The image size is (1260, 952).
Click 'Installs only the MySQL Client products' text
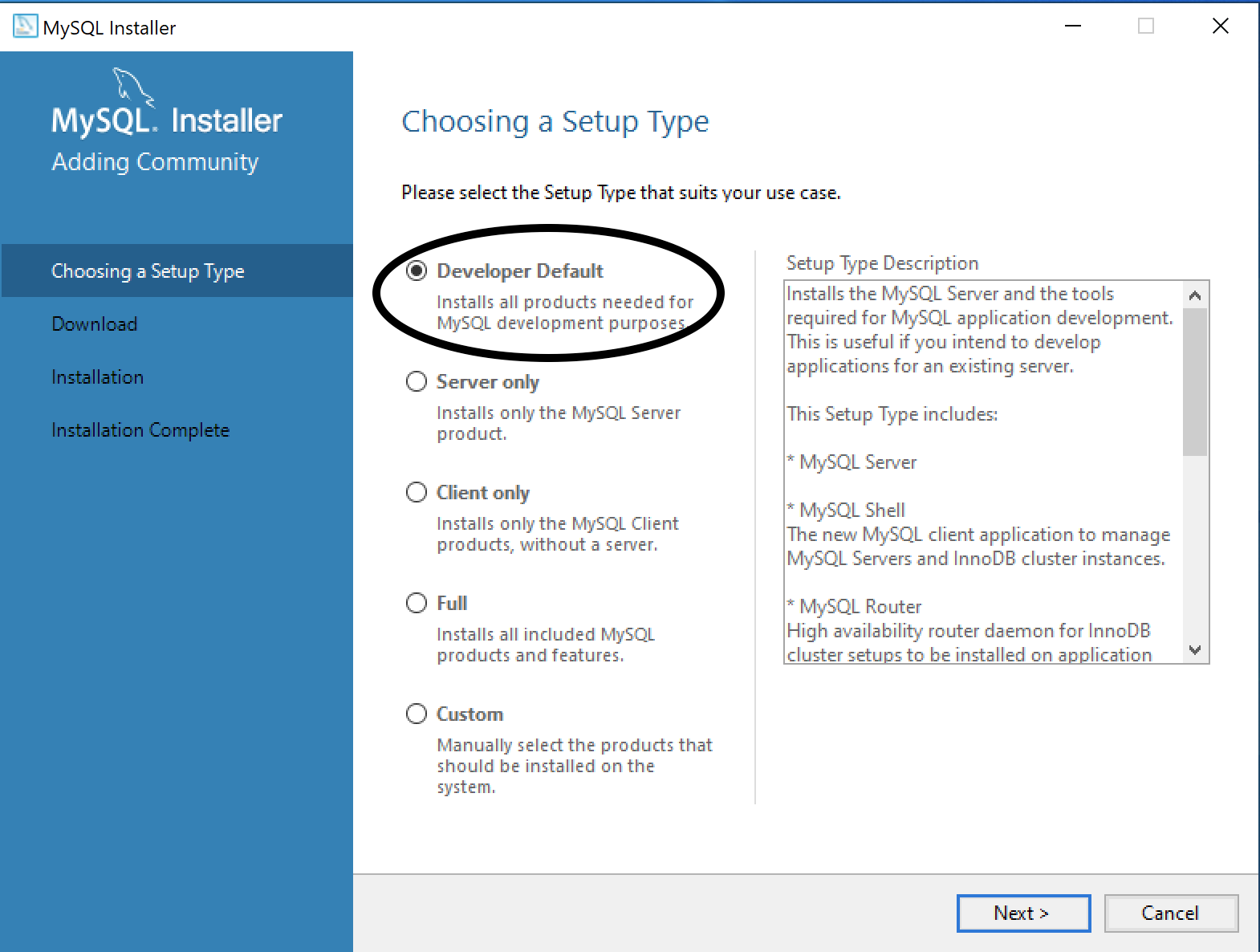click(558, 534)
